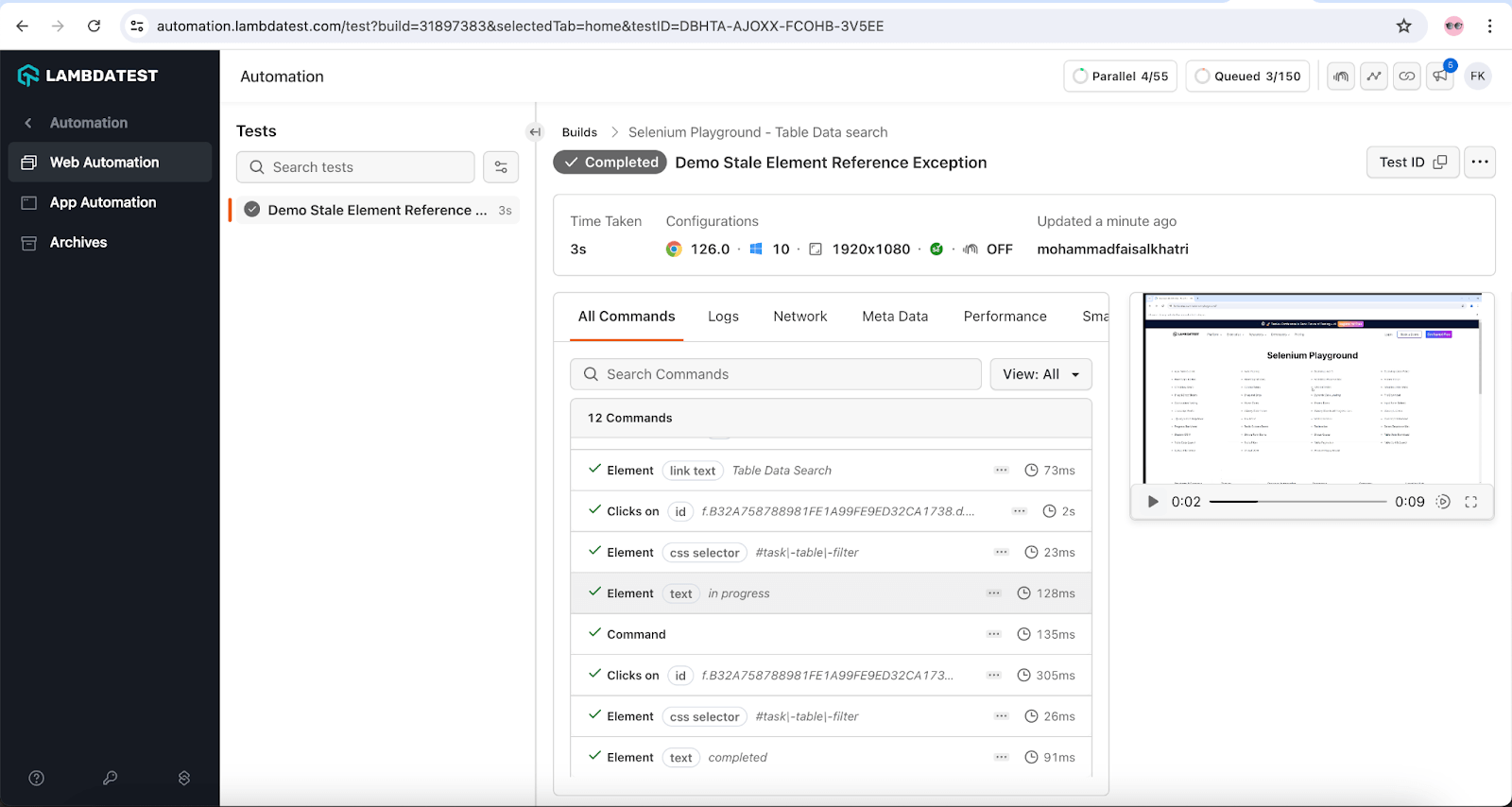Click the key icon at sidebar bottom

110,778
